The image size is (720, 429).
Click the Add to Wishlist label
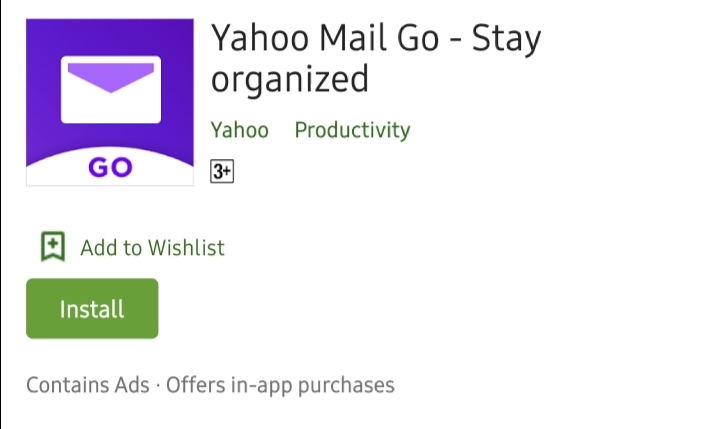pyautogui.click(x=152, y=247)
